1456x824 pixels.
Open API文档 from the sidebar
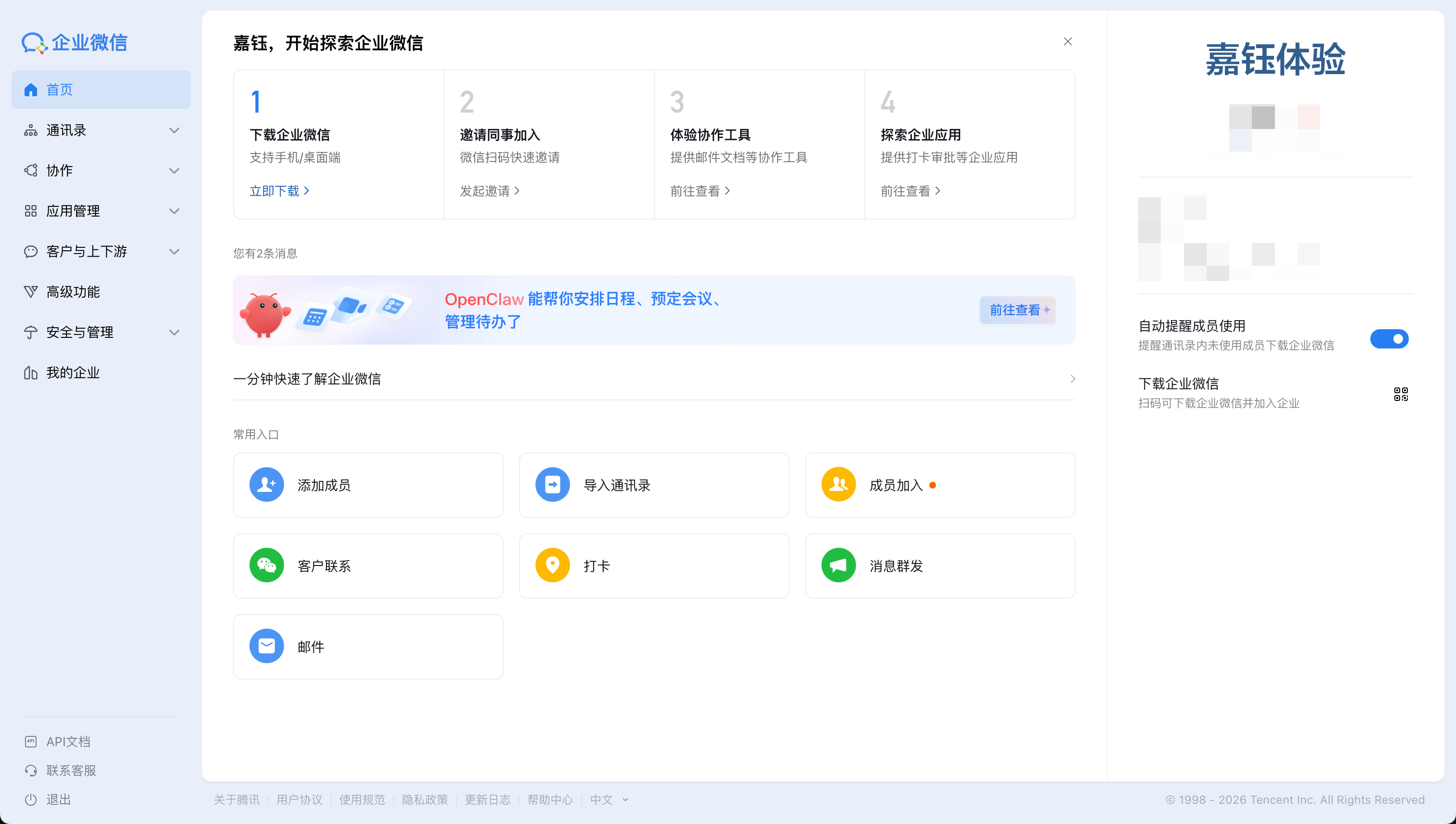coord(68,741)
